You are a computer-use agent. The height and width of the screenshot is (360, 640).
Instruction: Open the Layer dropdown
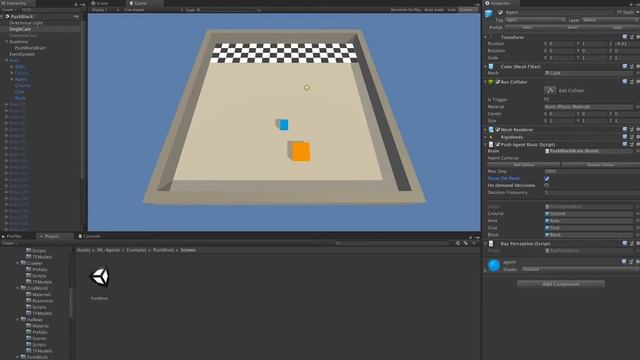point(610,20)
